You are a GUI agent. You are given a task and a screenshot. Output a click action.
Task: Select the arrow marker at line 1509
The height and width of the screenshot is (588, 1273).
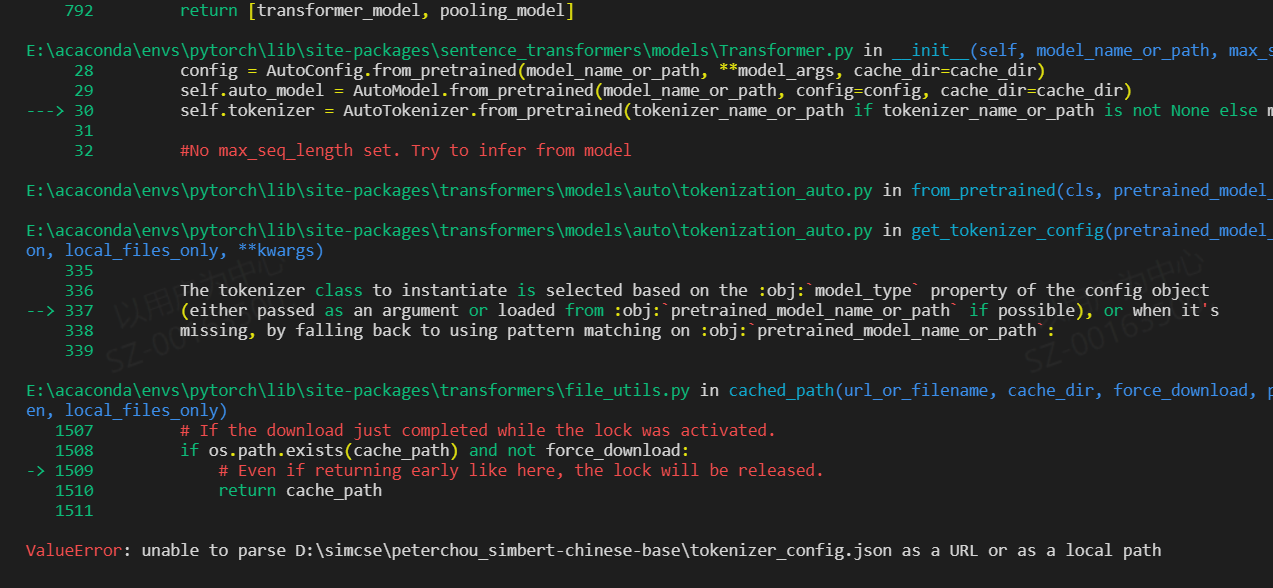[x=34, y=470]
